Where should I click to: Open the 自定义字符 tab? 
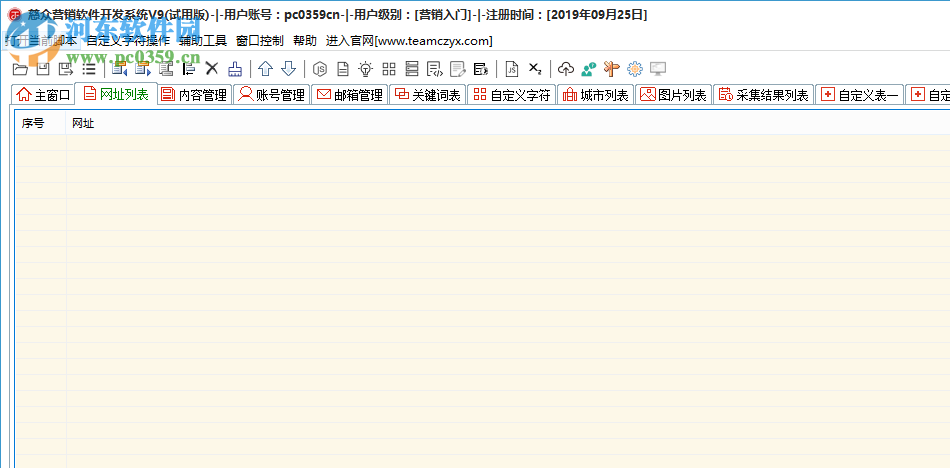click(512, 95)
